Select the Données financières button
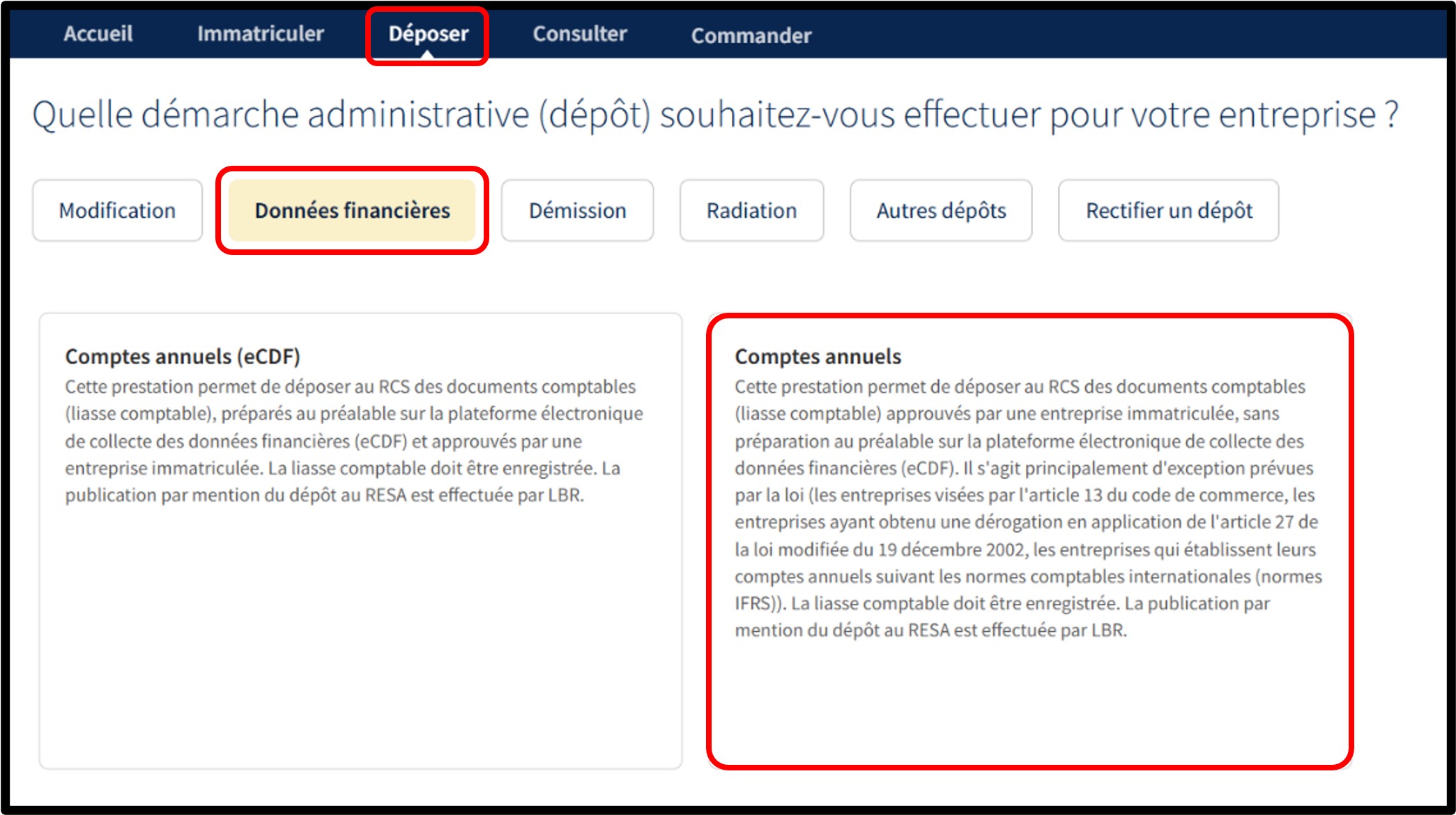The height and width of the screenshot is (815, 1456). pyautogui.click(x=352, y=210)
